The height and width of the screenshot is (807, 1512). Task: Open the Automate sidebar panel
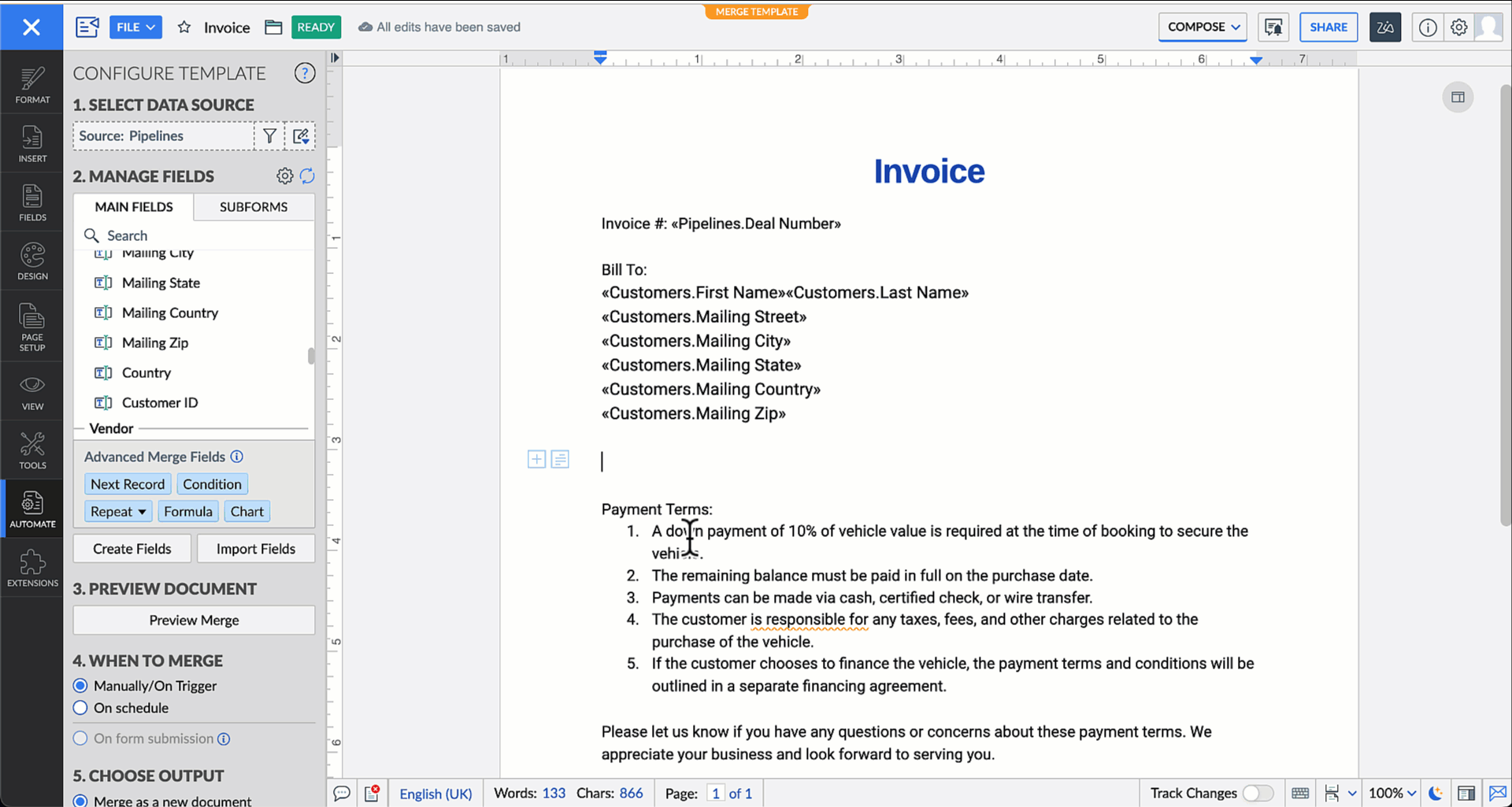[x=32, y=509]
